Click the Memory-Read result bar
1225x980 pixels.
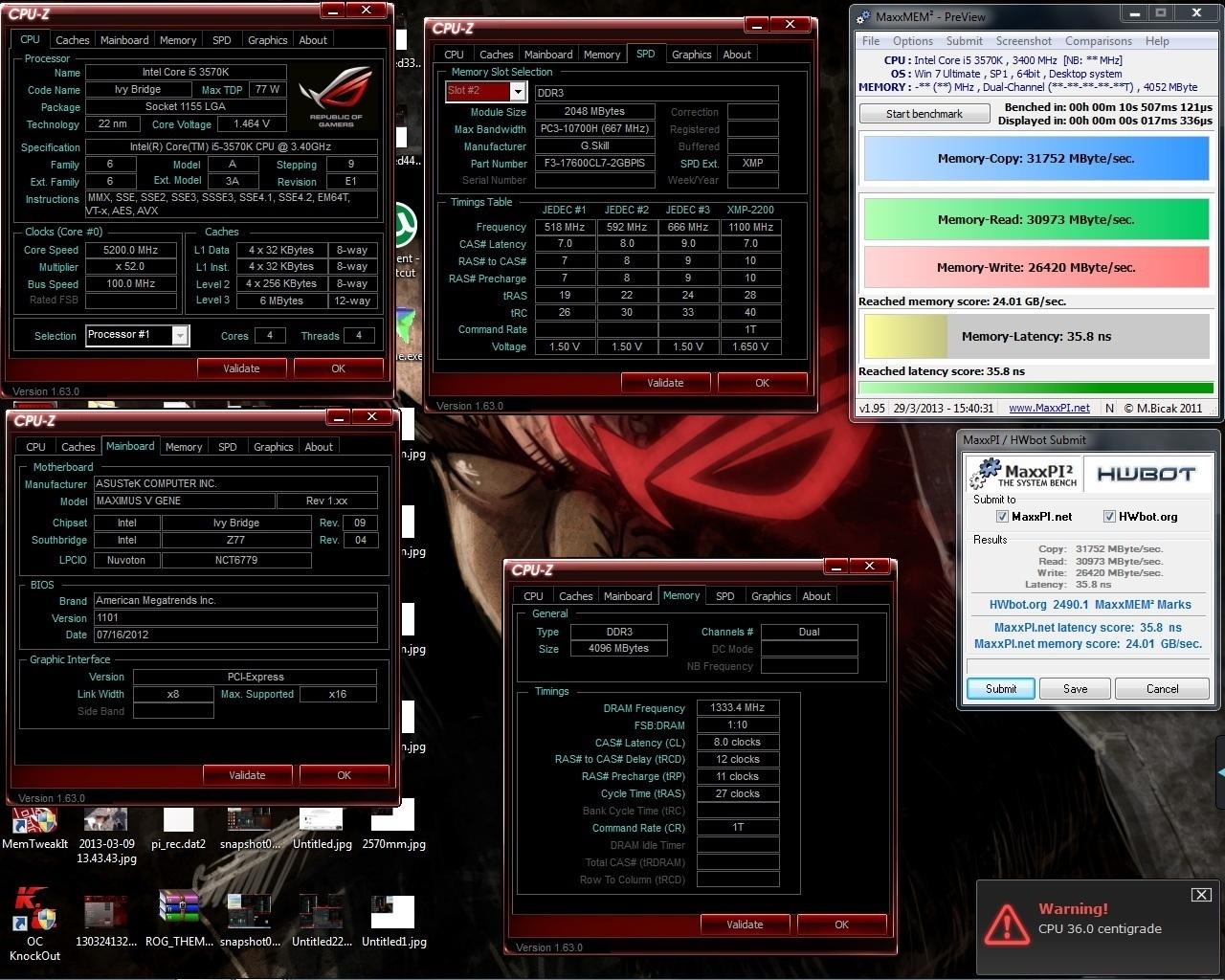1036,219
